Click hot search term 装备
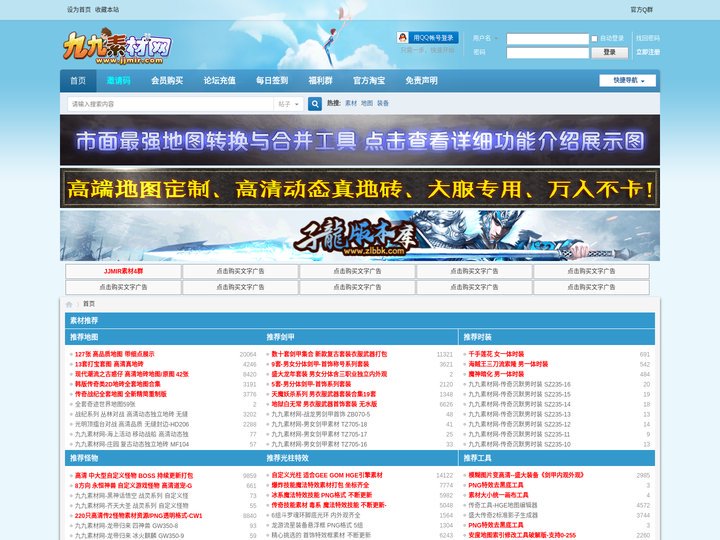The width and height of the screenshot is (720, 540). click(x=383, y=103)
